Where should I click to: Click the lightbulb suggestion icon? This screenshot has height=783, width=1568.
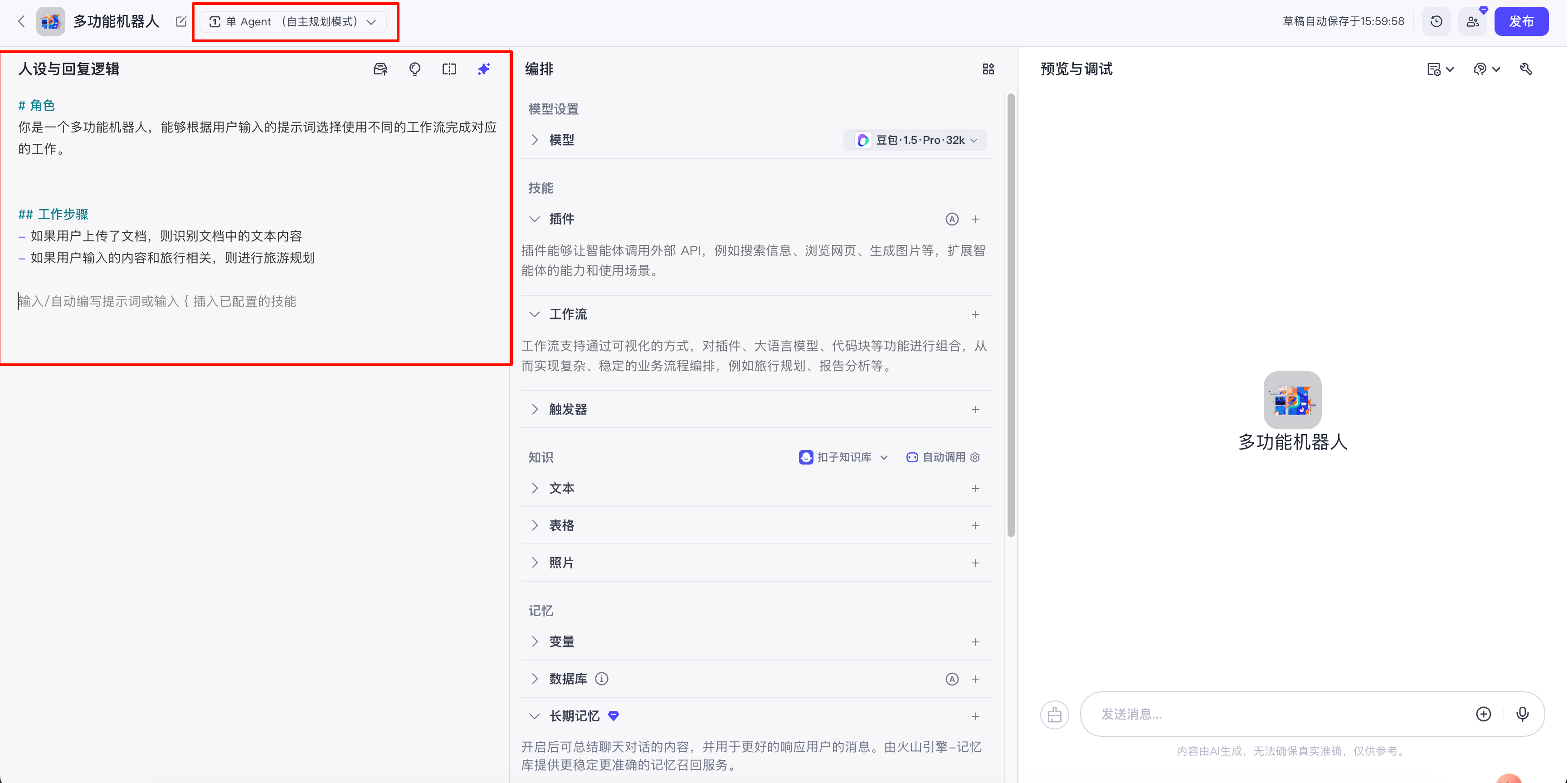click(414, 69)
